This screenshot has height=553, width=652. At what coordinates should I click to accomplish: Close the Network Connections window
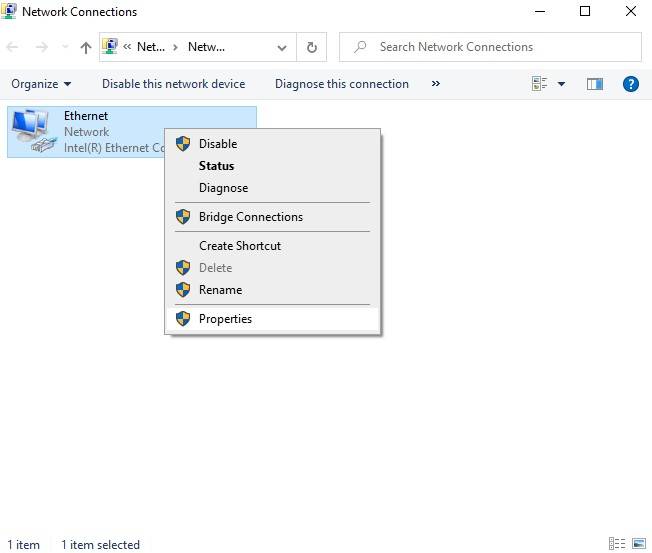[x=631, y=11]
